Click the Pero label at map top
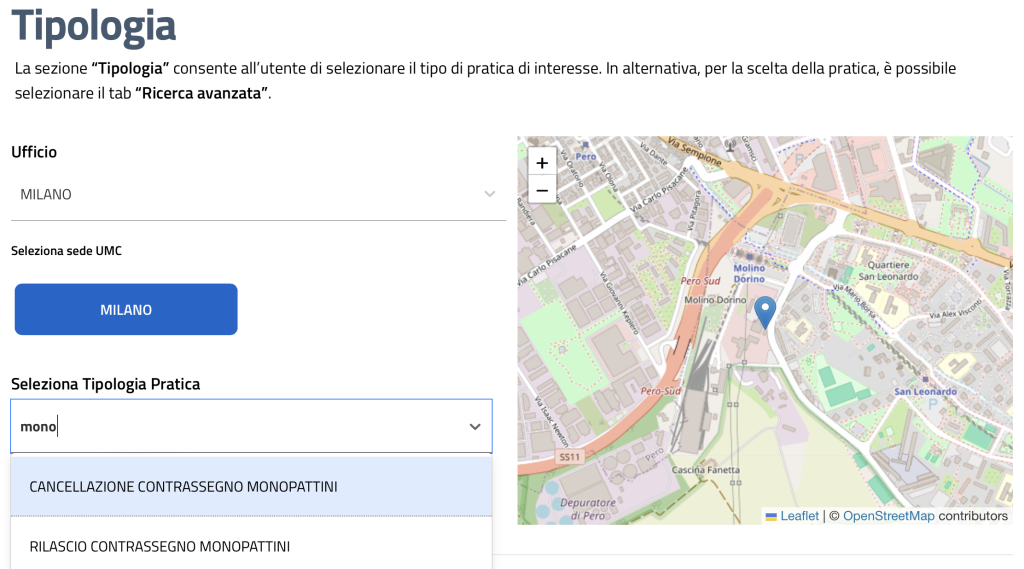The width and height of the screenshot is (1024, 569). tap(586, 157)
